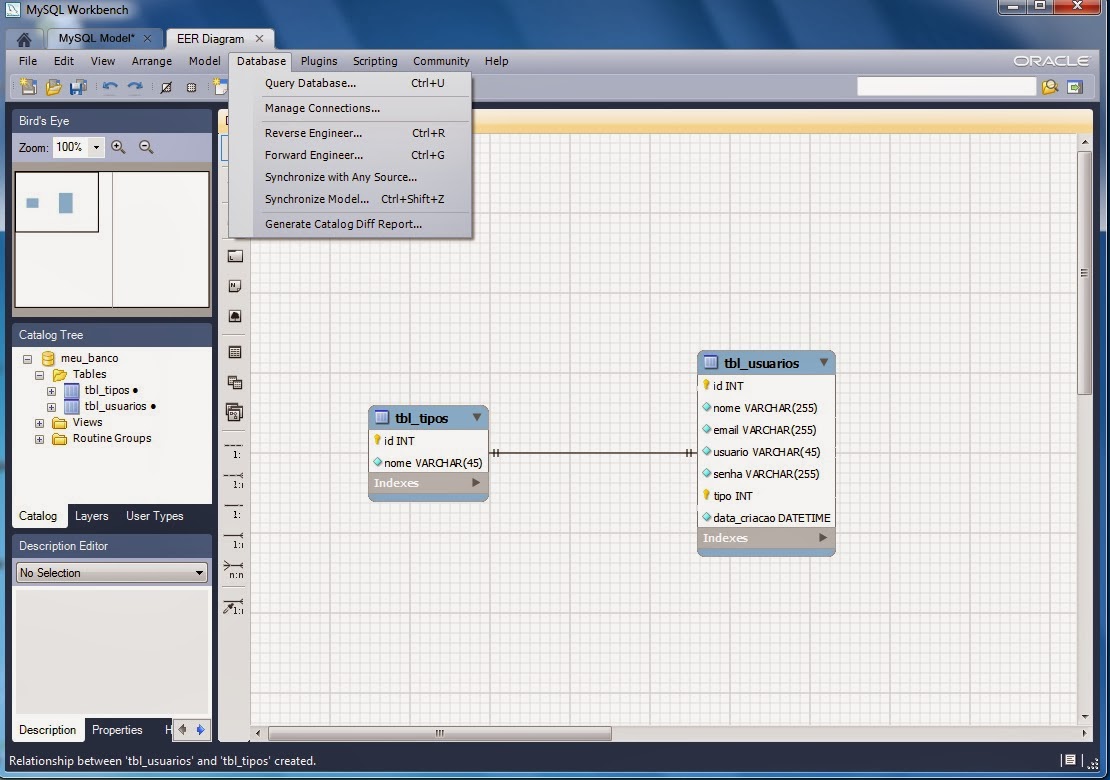The image size is (1110, 780).
Task: Select the Place New Layer tool
Action: pos(234,254)
